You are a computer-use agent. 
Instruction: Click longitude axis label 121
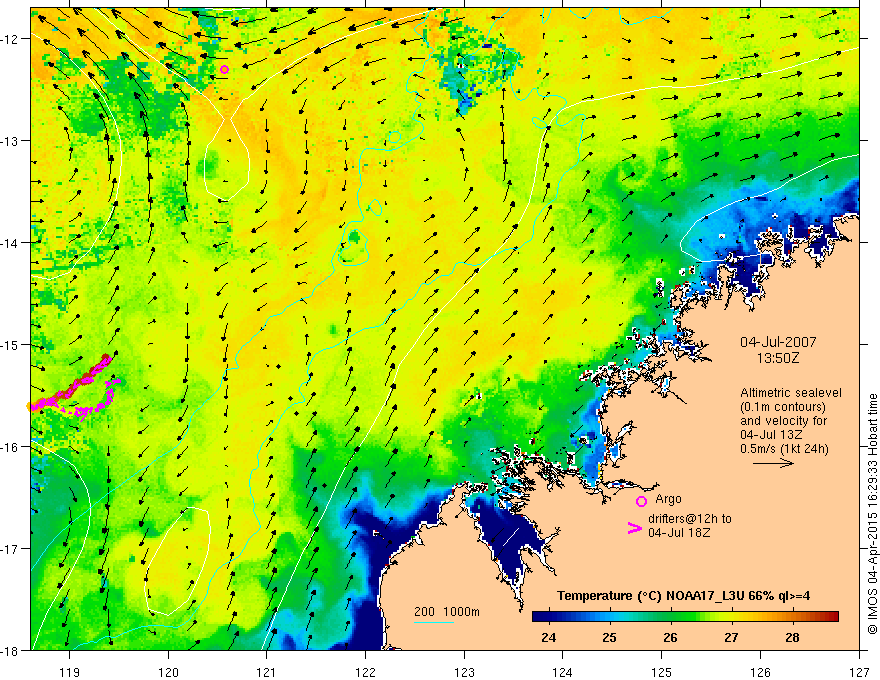[267, 672]
